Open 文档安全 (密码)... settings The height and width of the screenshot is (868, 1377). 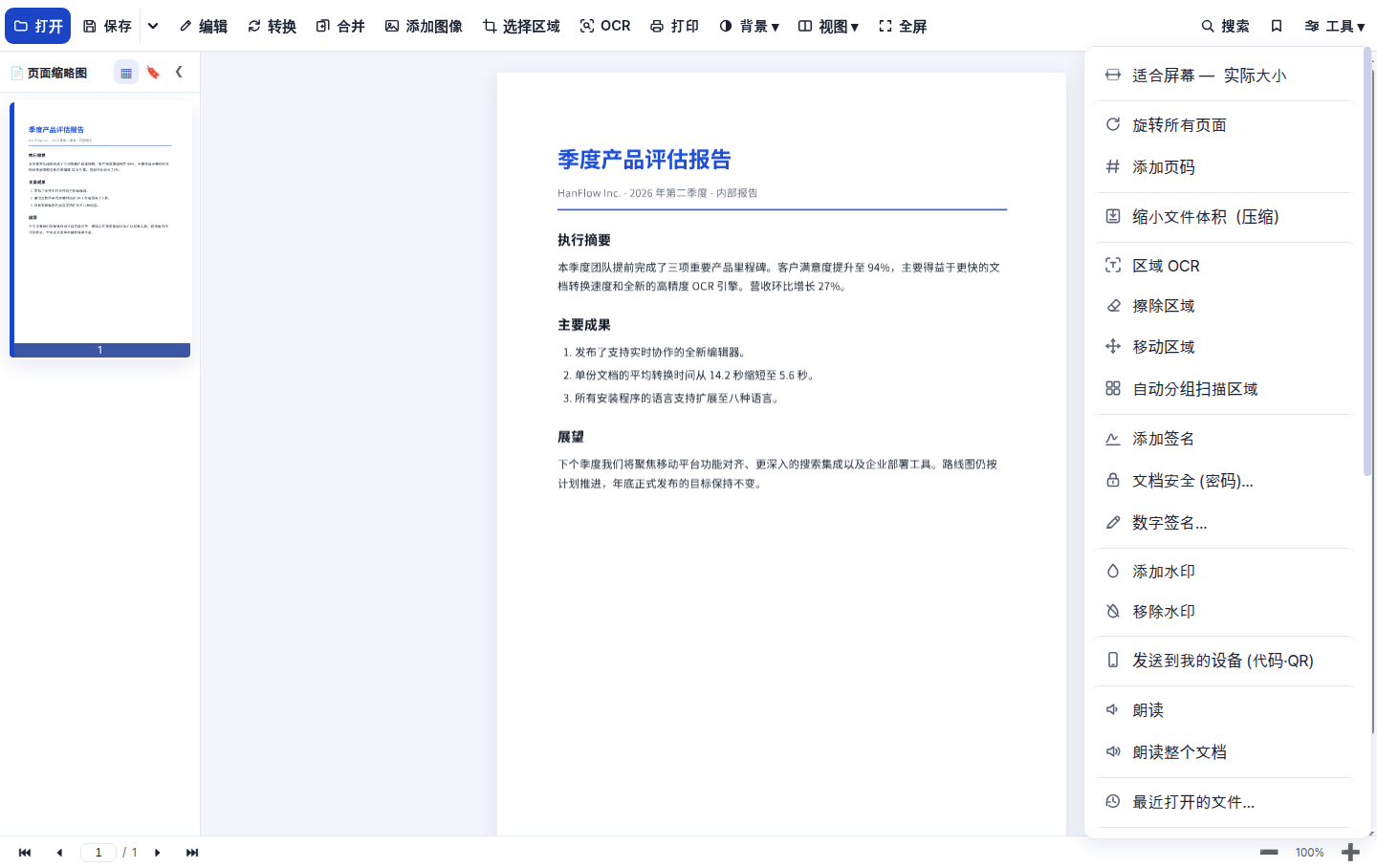[x=1224, y=481]
